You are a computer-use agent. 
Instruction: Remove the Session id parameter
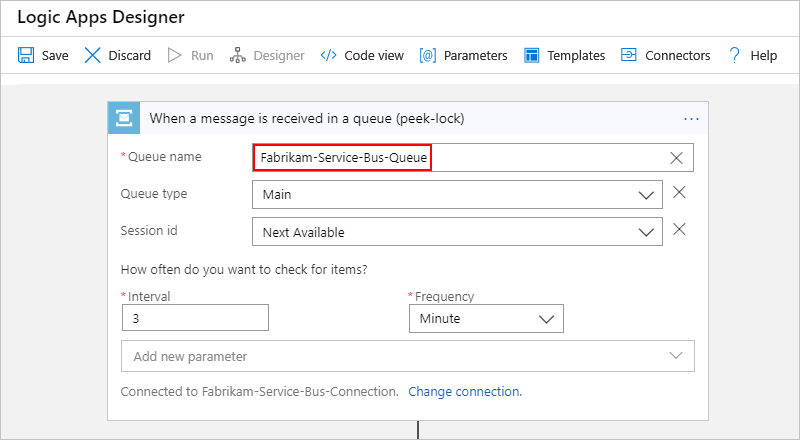(x=679, y=230)
